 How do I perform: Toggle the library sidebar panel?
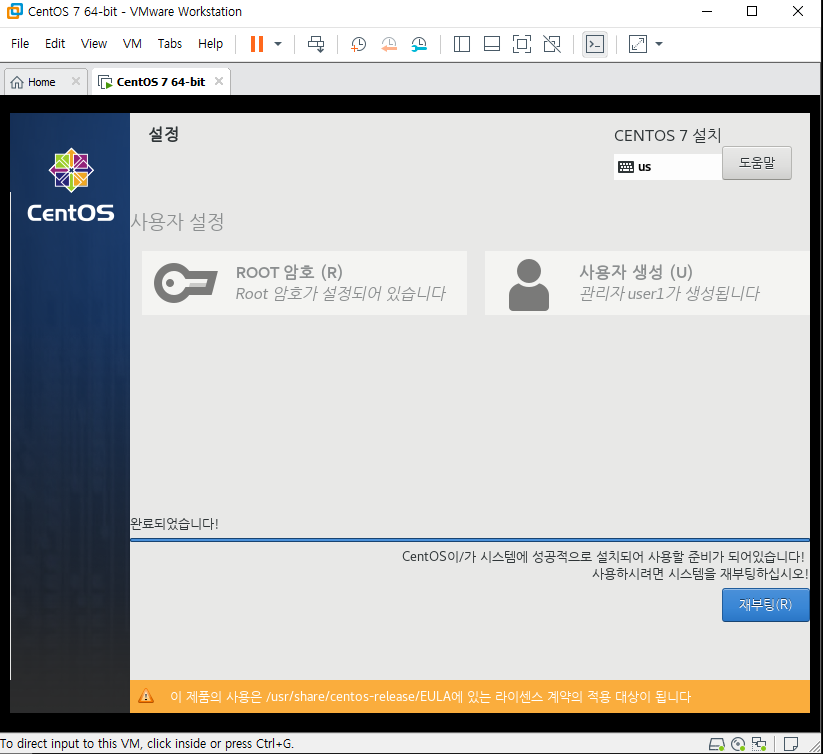[x=461, y=44]
